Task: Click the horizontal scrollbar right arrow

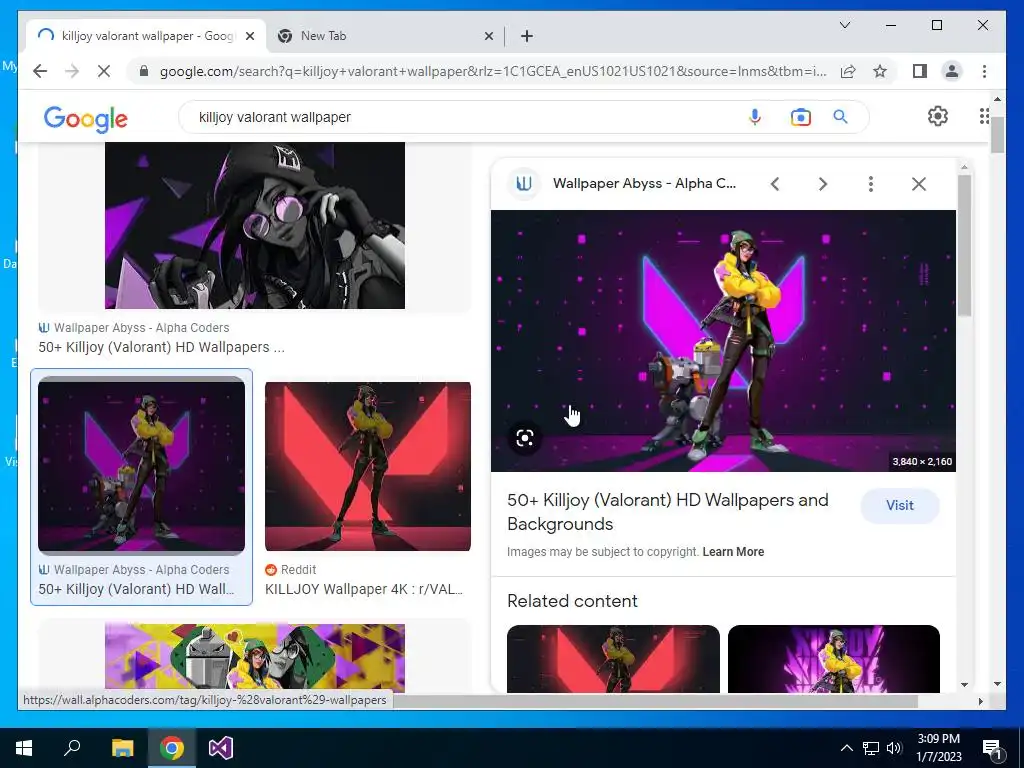Action: (x=980, y=701)
